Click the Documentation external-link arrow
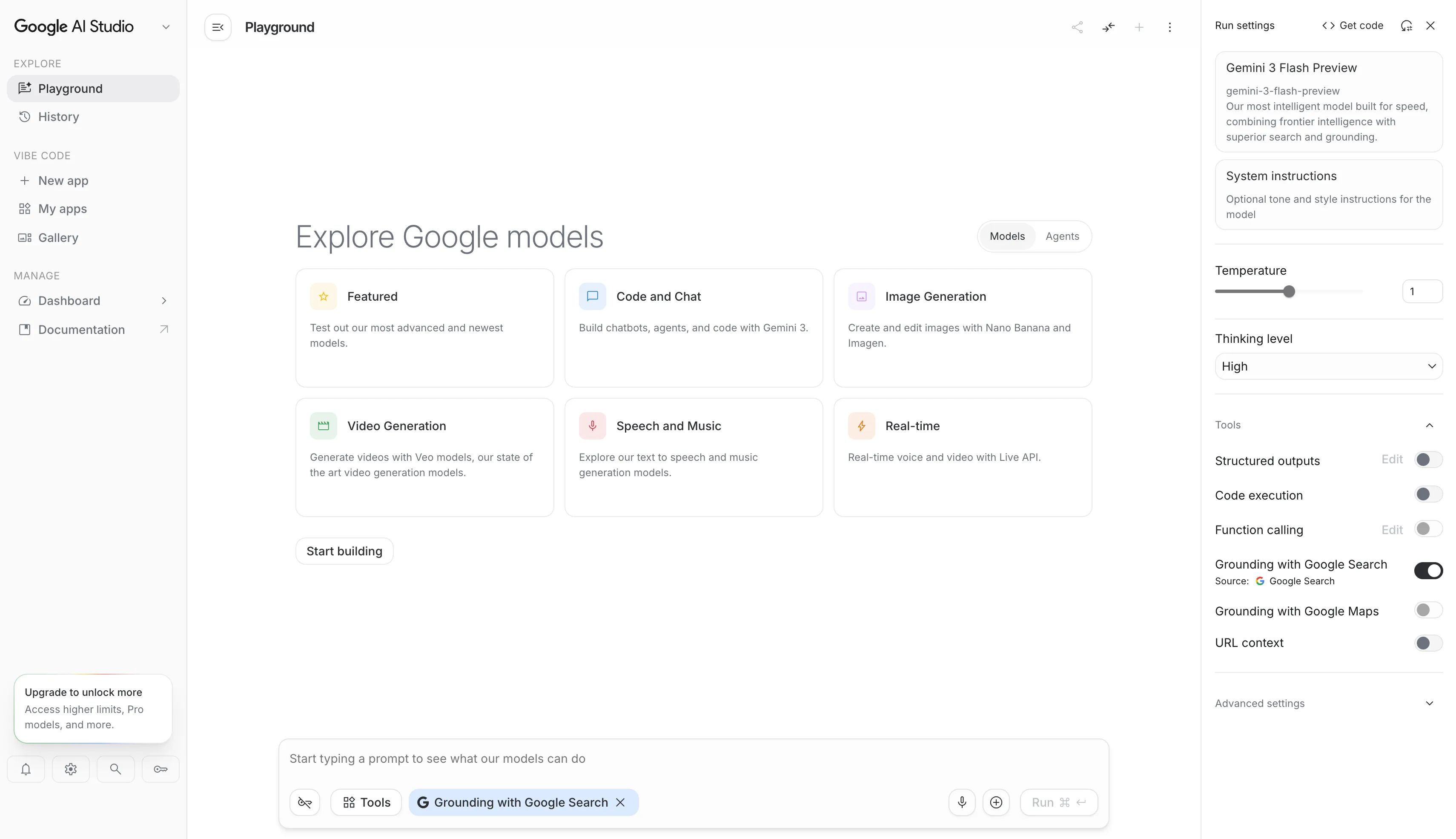The height and width of the screenshot is (839, 1456). (x=164, y=329)
